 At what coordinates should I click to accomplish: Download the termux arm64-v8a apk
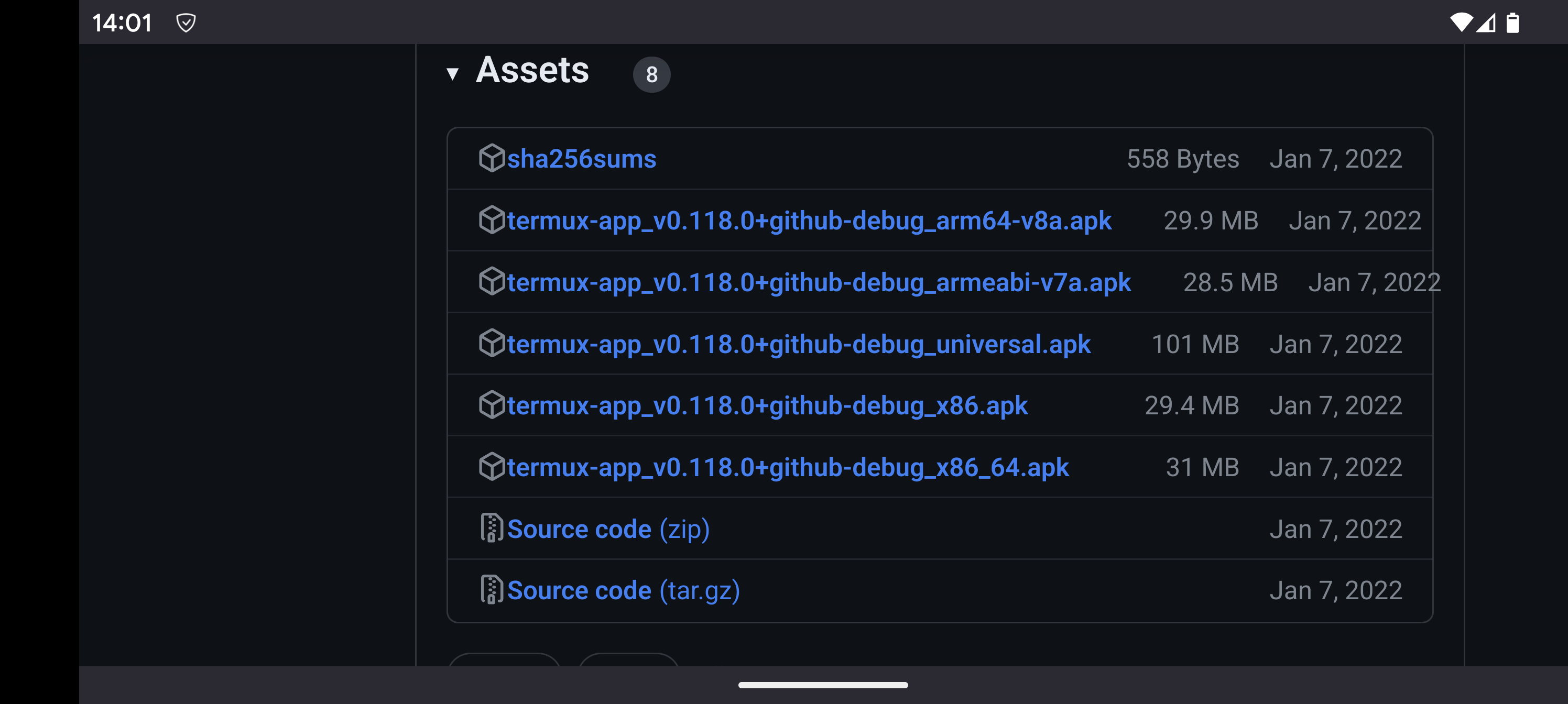point(809,221)
